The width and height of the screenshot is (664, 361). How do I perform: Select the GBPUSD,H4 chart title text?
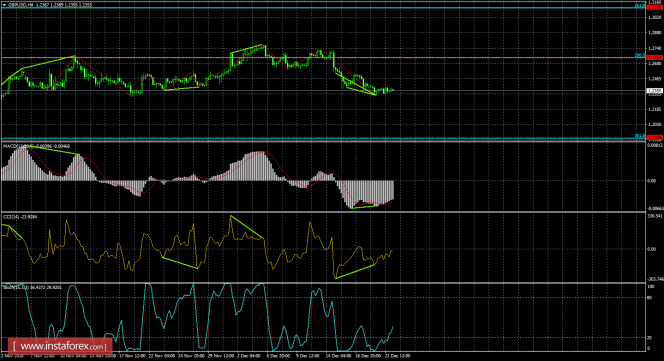16,5
